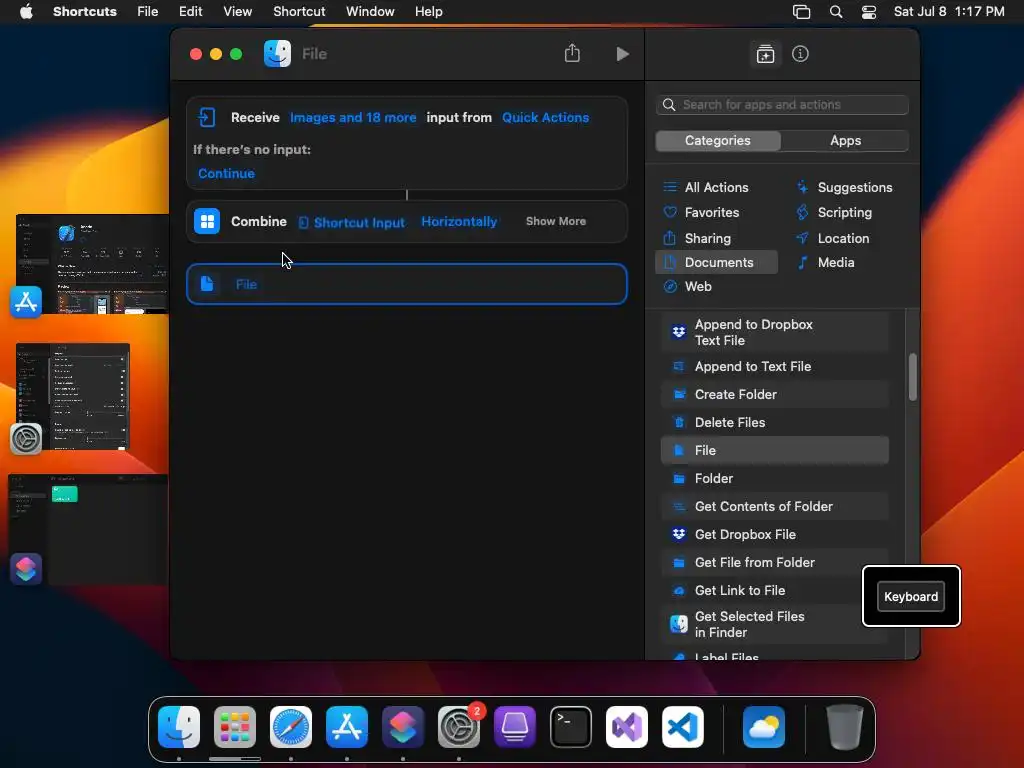Click the action list scrollbar
Image resolution: width=1024 pixels, height=768 pixels.
point(912,376)
